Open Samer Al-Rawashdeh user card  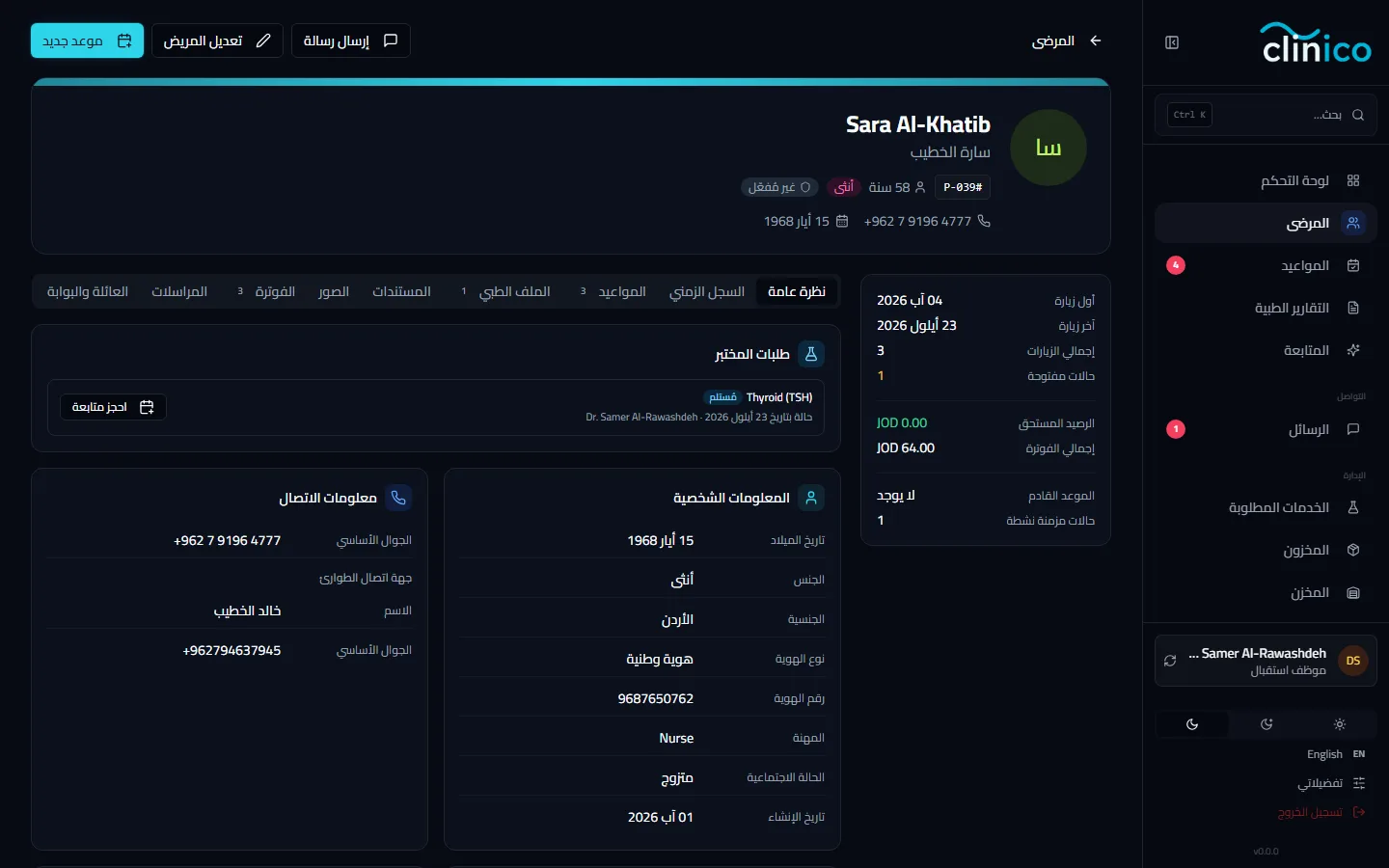coord(1266,661)
